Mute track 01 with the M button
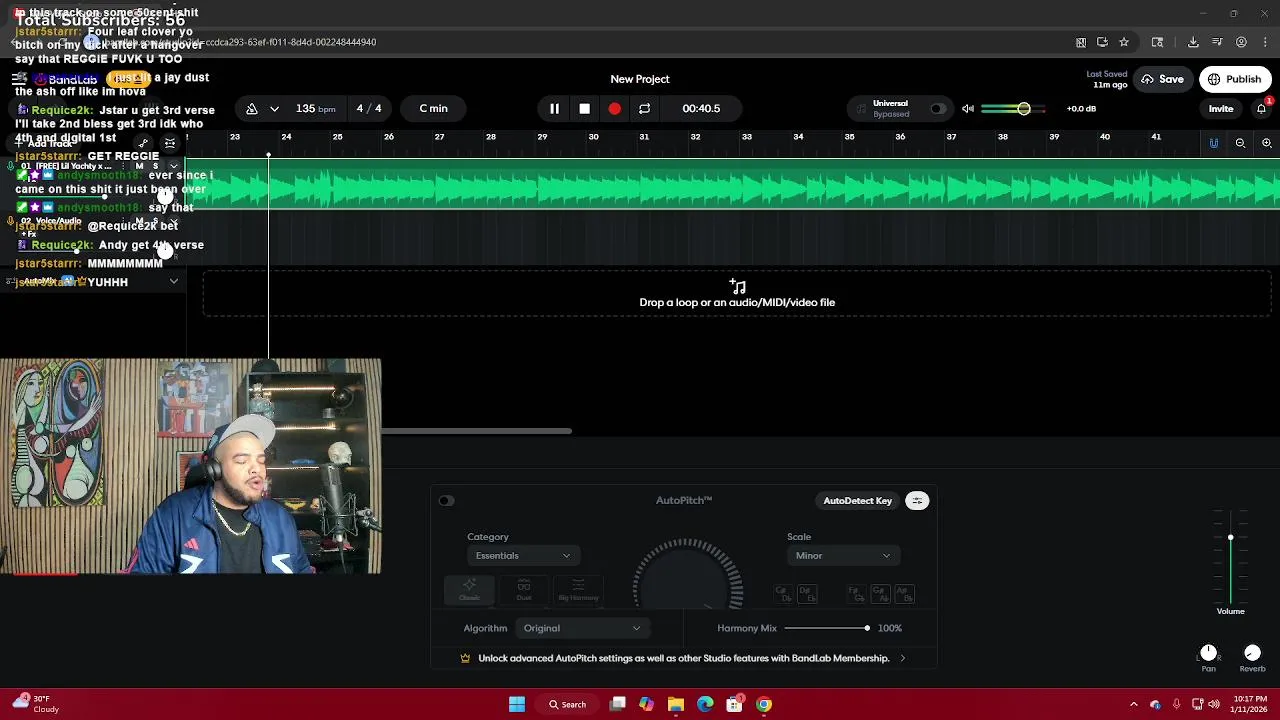The height and width of the screenshot is (720, 1280). pos(141,166)
